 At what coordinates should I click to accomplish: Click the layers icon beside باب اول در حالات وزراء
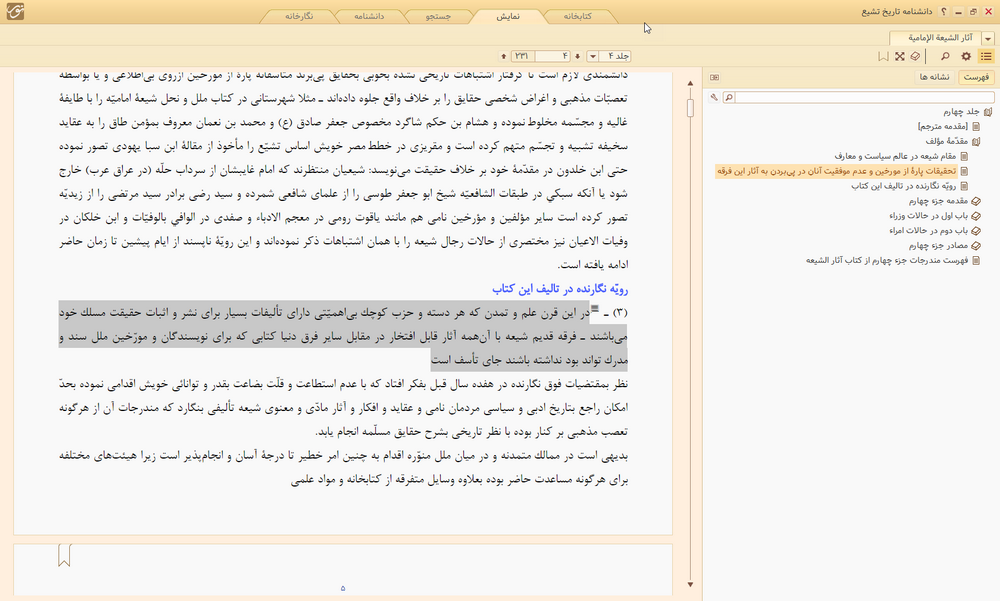click(x=976, y=216)
